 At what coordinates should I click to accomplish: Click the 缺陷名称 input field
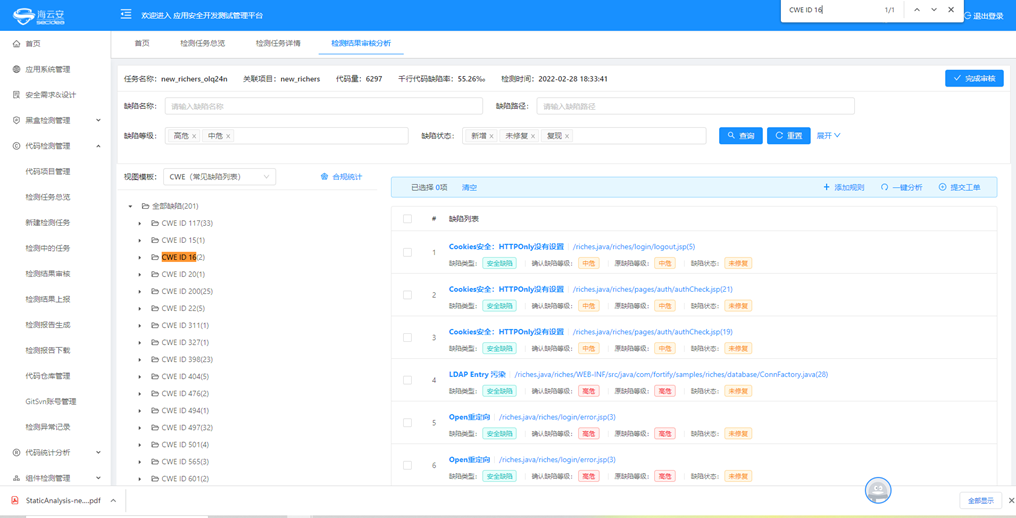[323, 106]
